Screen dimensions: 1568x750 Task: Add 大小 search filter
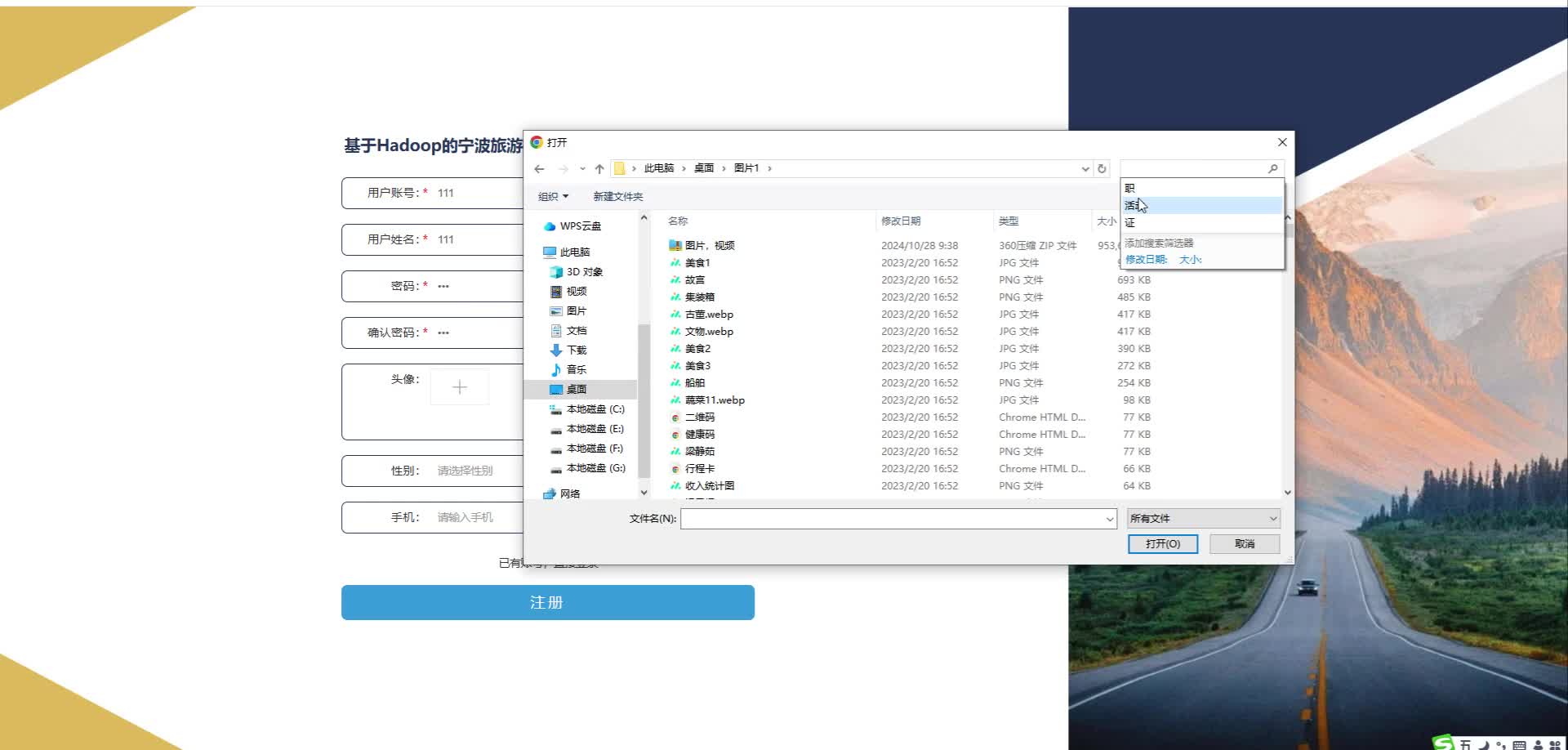1190,260
